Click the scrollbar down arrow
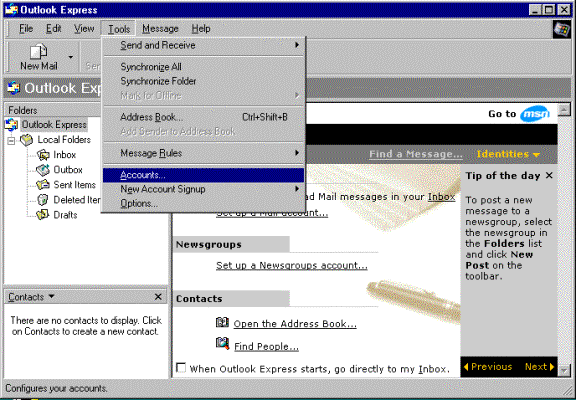Screen dimensions: 576x400 pos(564,371)
